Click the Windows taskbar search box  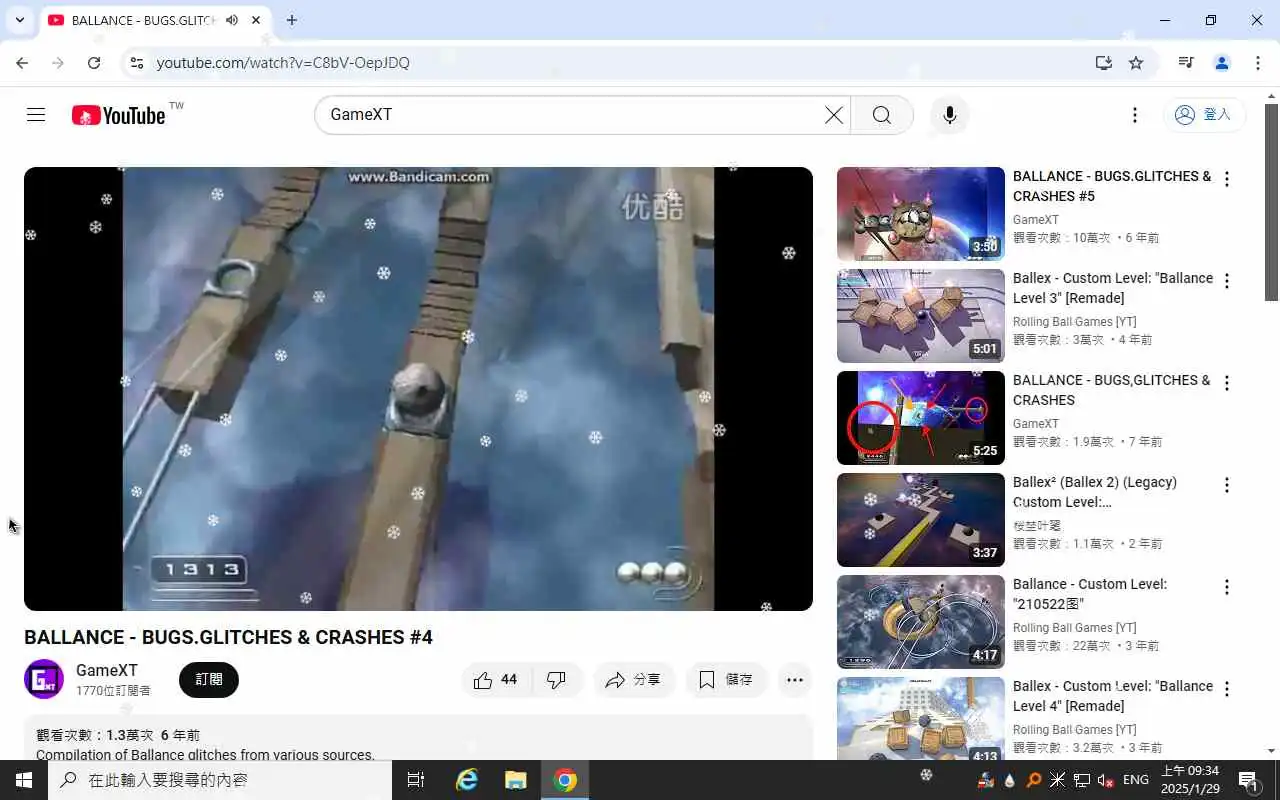(220, 780)
